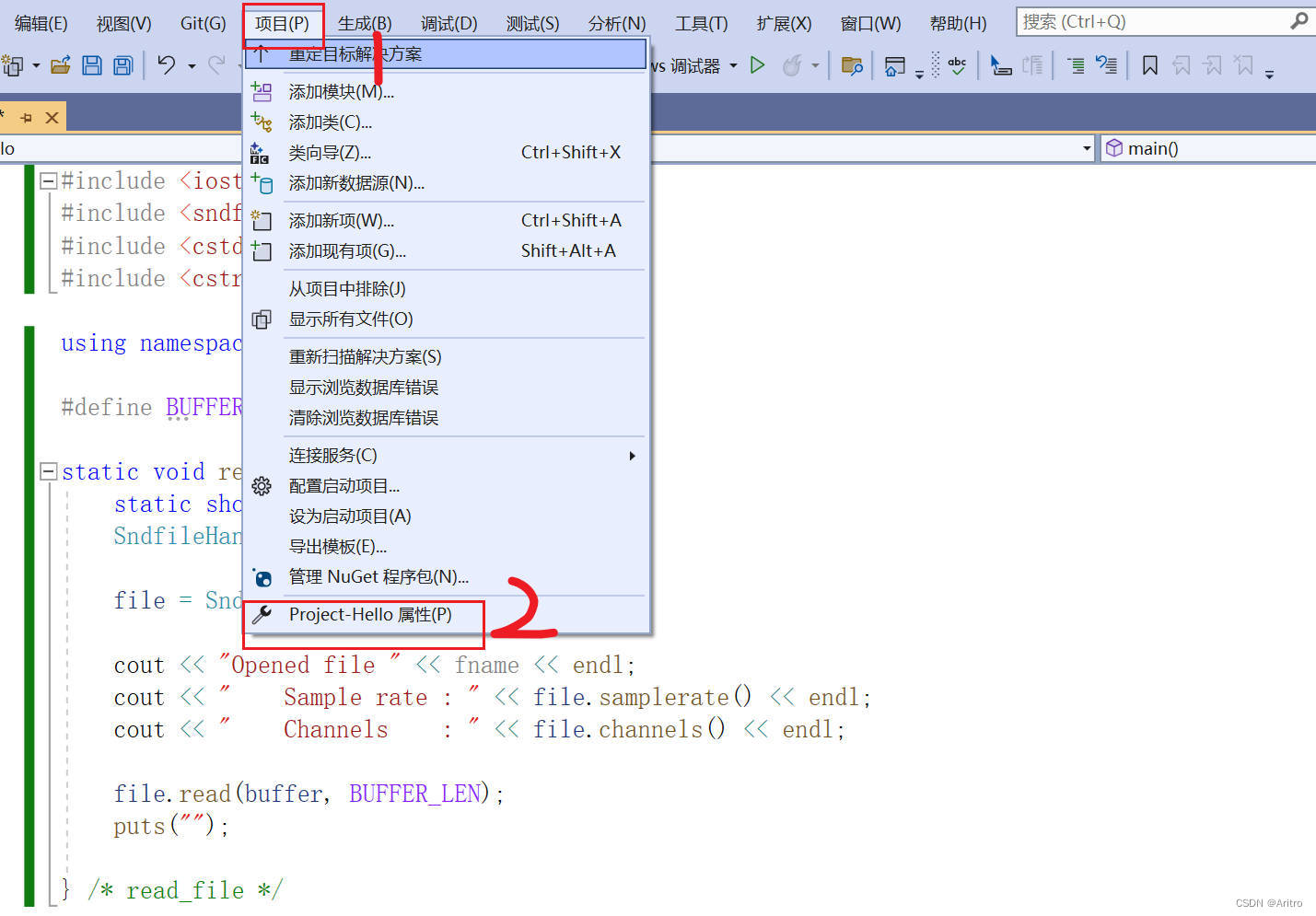Open the 帮助(H) help menu
1316x916 pixels.
point(958,23)
